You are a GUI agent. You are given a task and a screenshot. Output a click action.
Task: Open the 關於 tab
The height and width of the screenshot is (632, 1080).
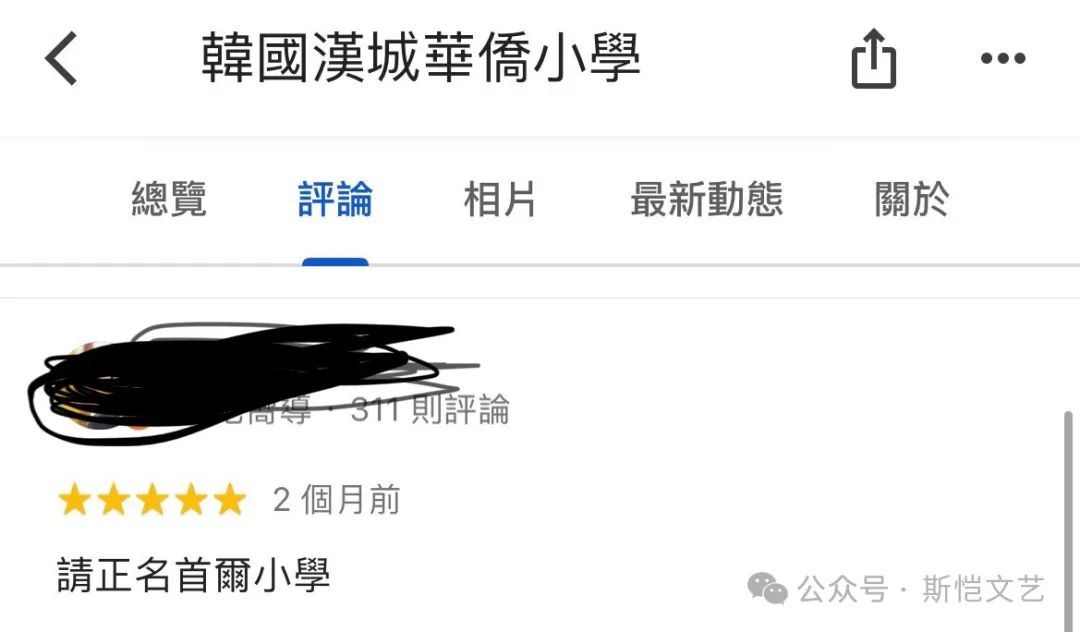pos(911,199)
